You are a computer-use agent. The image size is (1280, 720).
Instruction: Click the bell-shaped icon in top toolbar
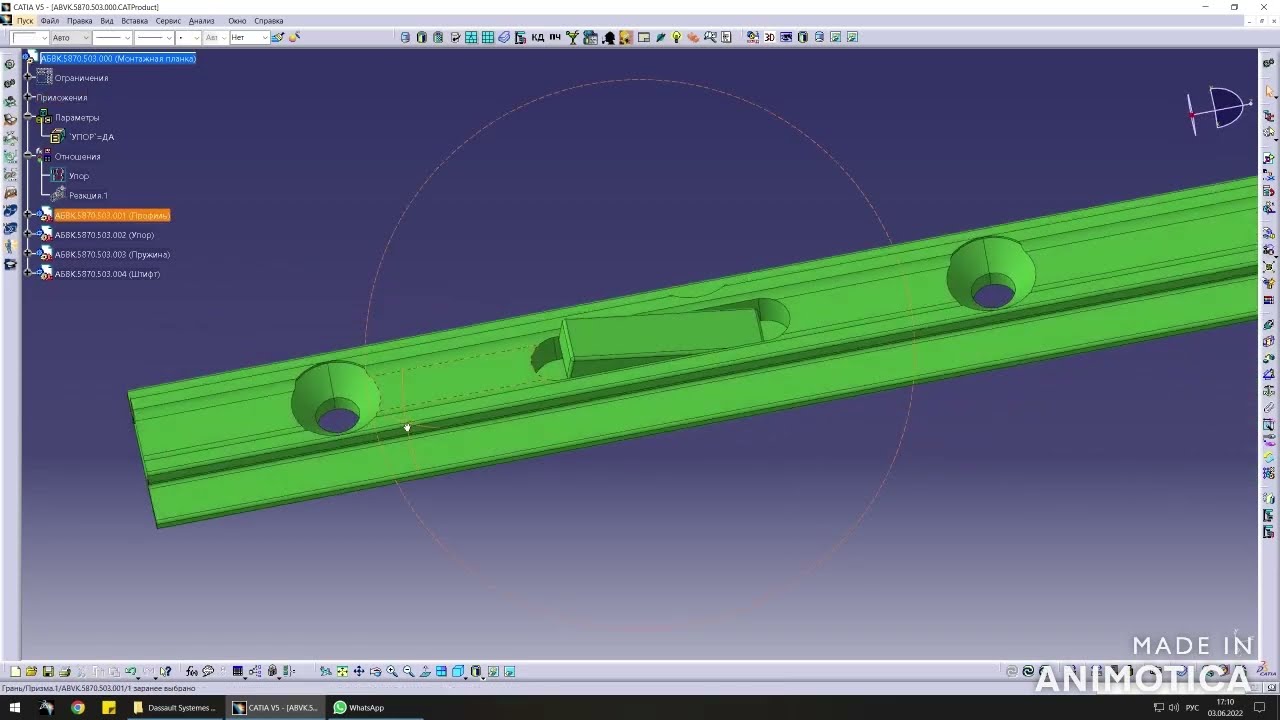[609, 37]
